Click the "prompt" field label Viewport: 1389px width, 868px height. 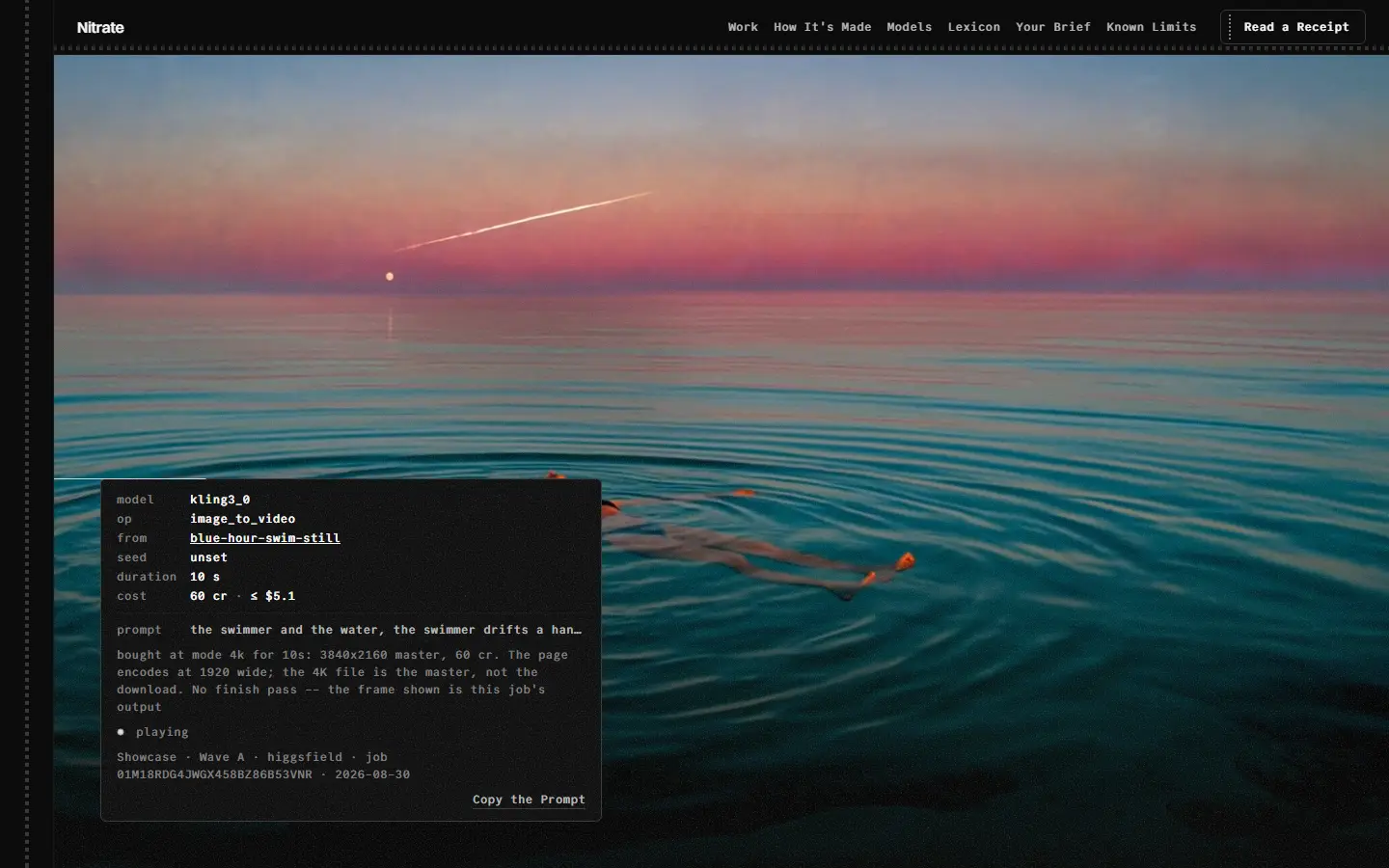click(x=139, y=630)
